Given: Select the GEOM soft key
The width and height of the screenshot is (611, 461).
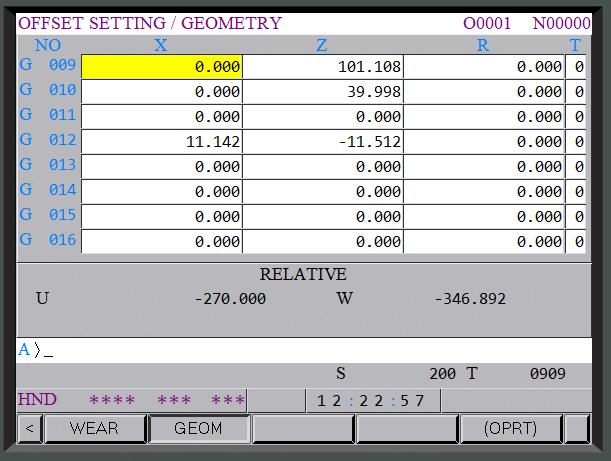Looking at the screenshot, I should click(199, 429).
